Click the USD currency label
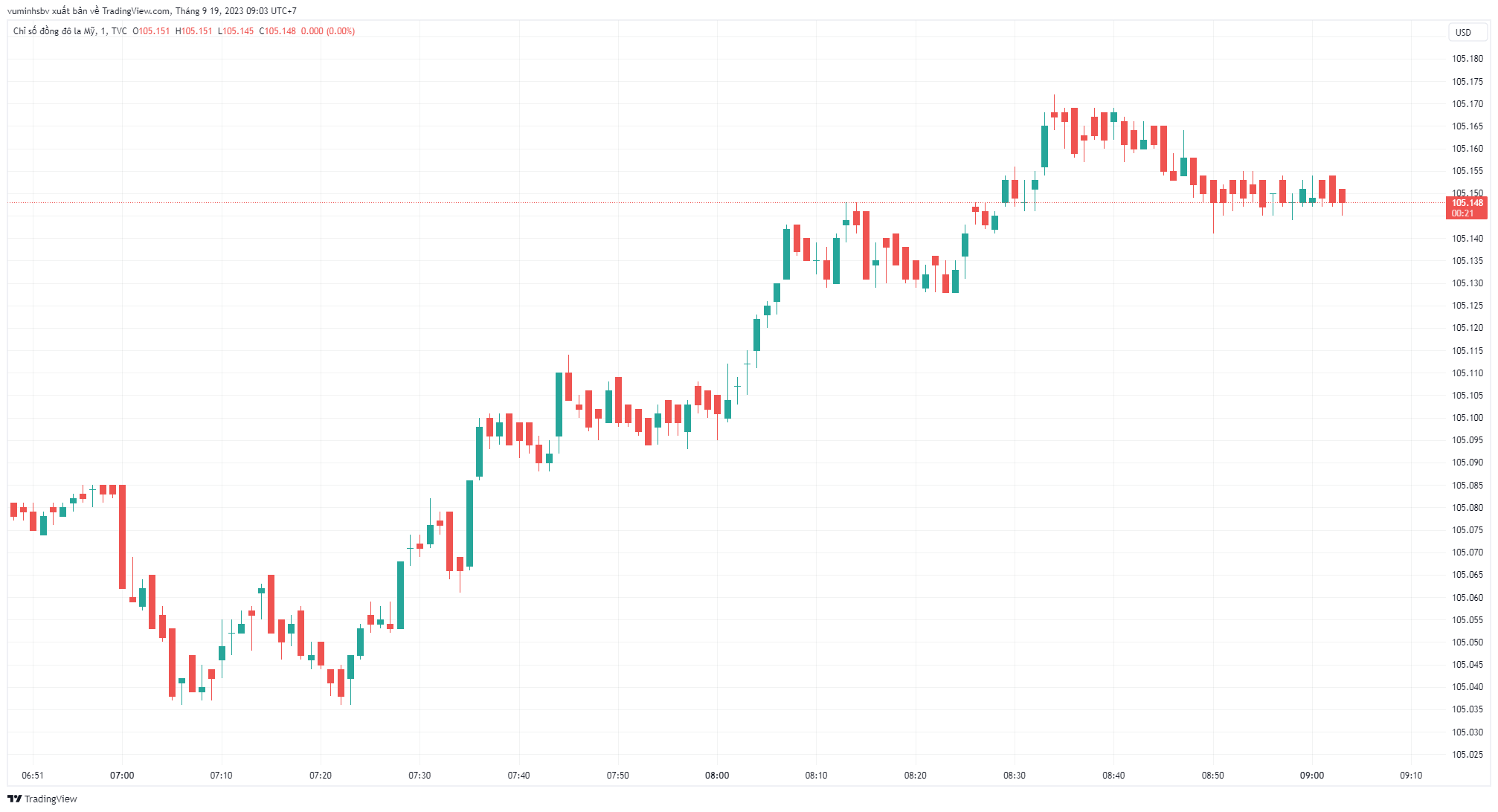Screen dimensions: 1498x812 1463,32
